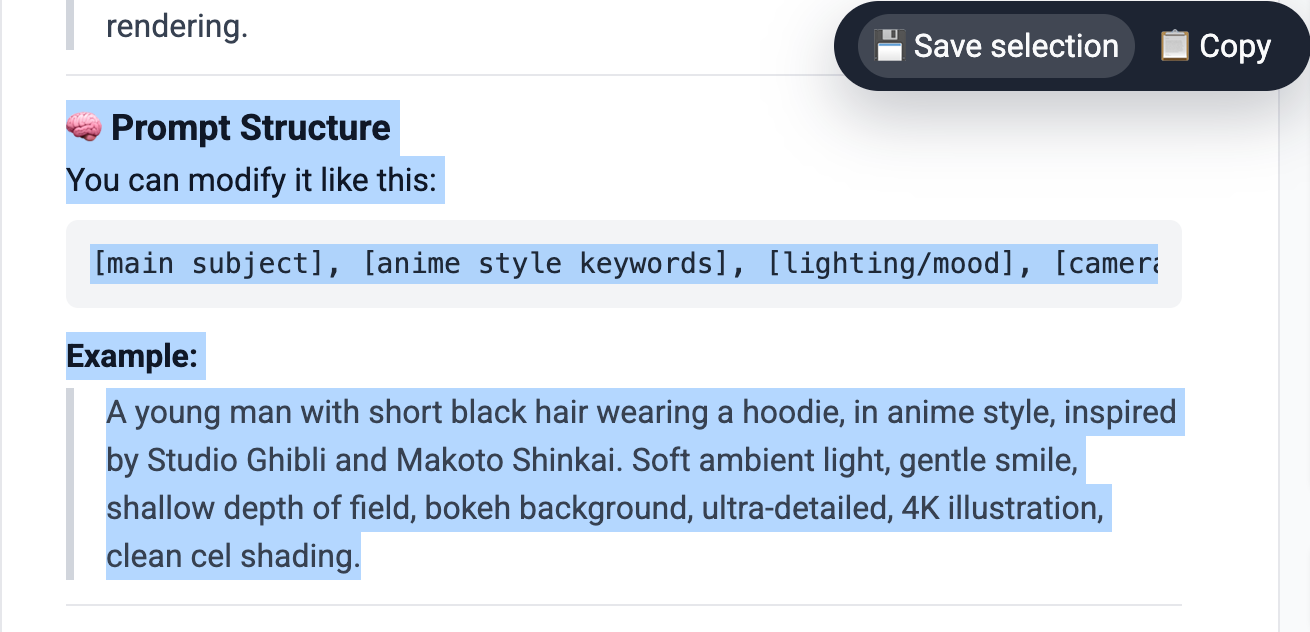The height and width of the screenshot is (632, 1310).
Task: Click inside the prompt structure code block
Action: pyautogui.click(x=624, y=263)
